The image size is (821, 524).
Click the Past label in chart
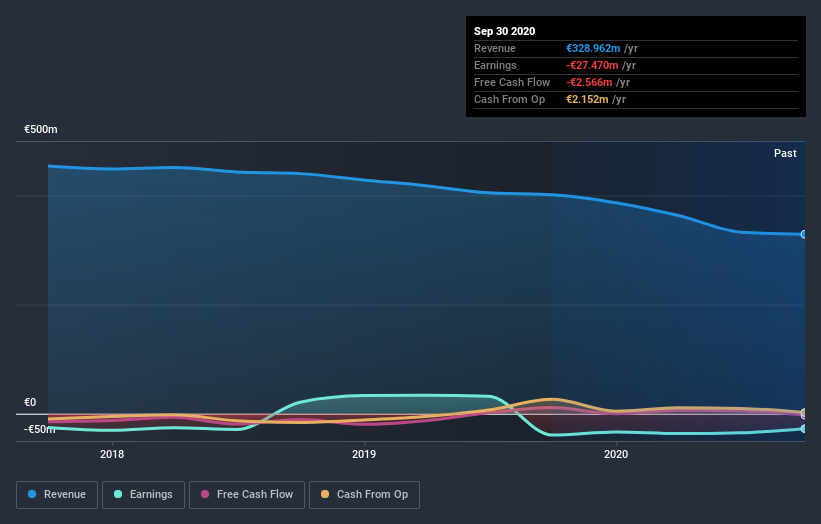tap(785, 153)
